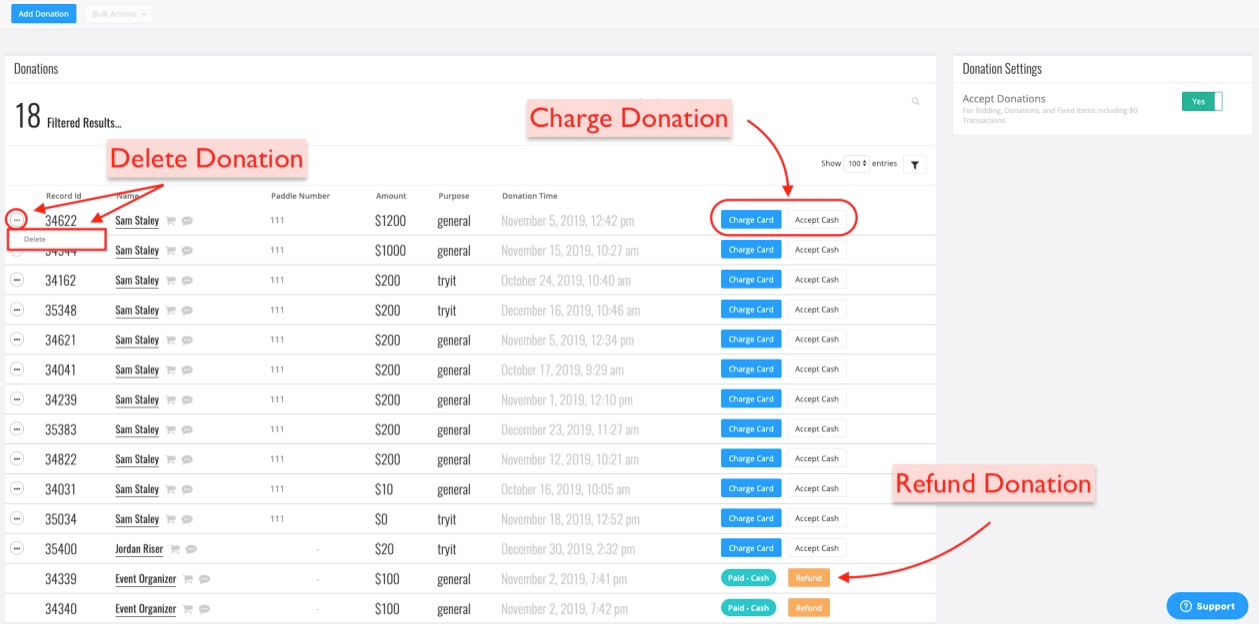1259x624 pixels.
Task: Click Charge Card for the $1000 donation
Action: [751, 250]
